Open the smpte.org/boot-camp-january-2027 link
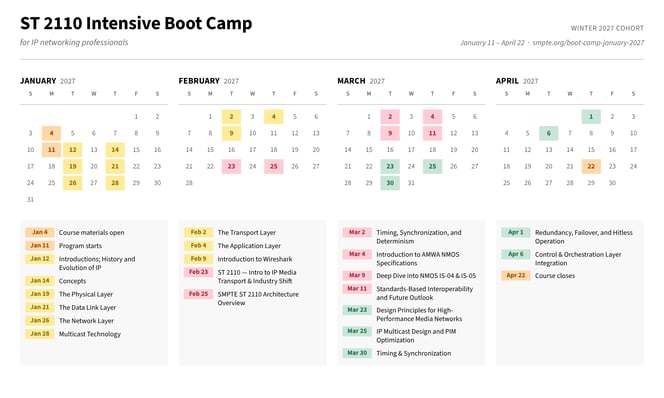Viewport: 664px width, 398px height. tap(588, 43)
